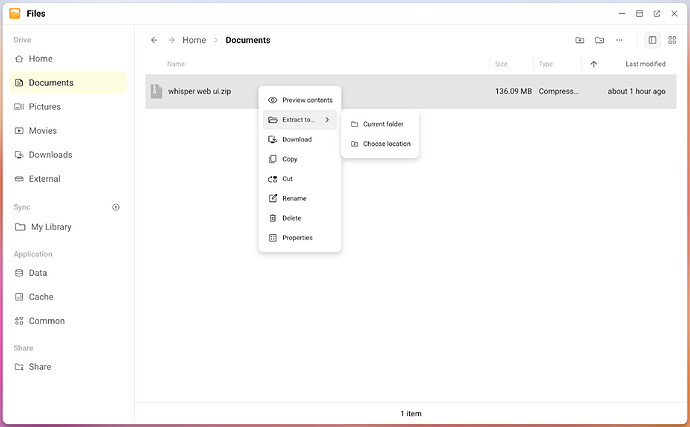Navigate back with the left arrow

[154, 40]
